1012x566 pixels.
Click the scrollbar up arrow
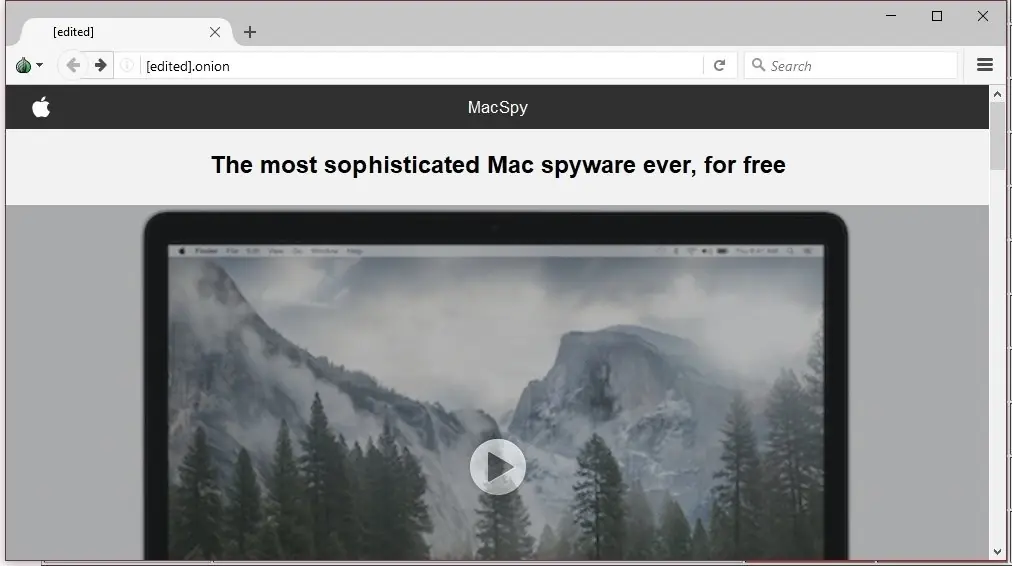click(997, 94)
